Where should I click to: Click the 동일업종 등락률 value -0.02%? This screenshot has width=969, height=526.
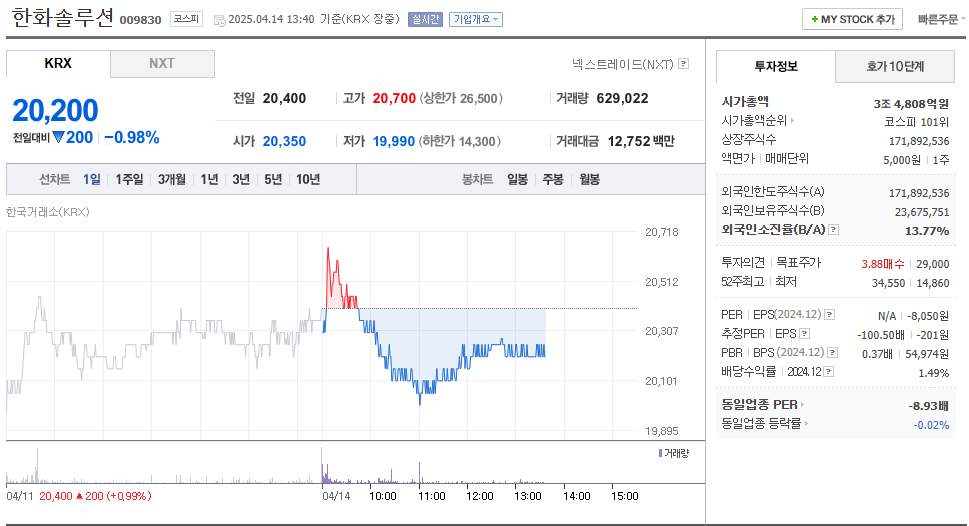pos(931,425)
